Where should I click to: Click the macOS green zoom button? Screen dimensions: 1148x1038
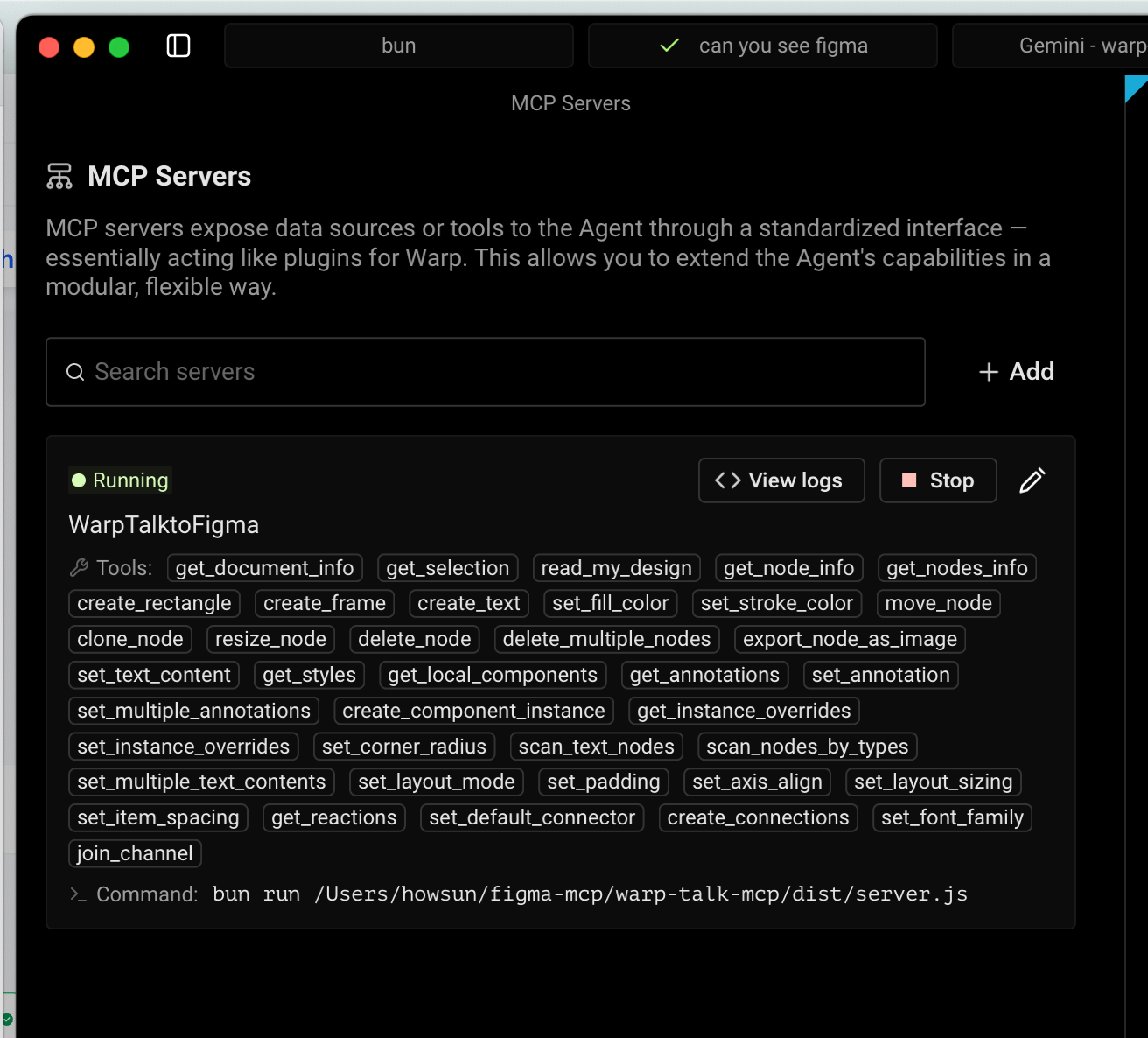(119, 47)
